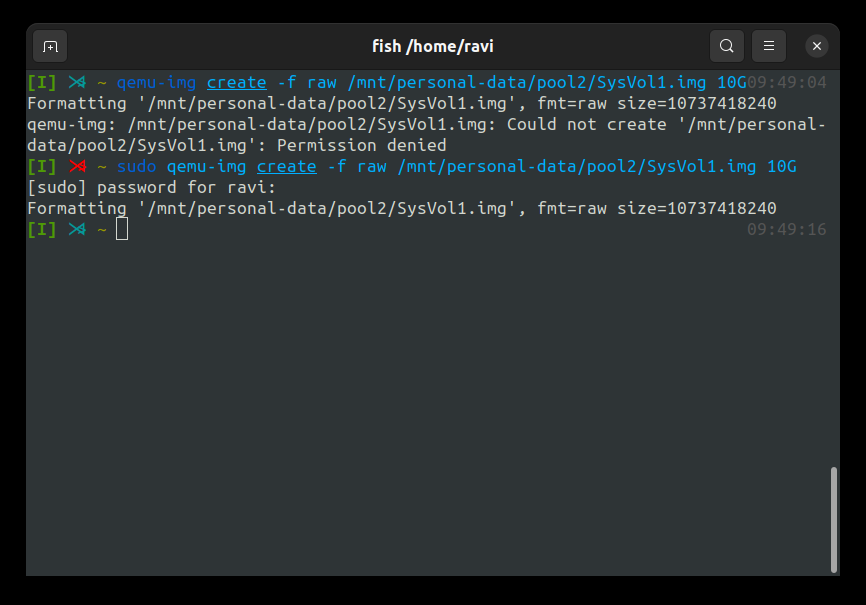Click the 09:49:16 timestamp
866x605 pixels.
pyautogui.click(x=786, y=229)
